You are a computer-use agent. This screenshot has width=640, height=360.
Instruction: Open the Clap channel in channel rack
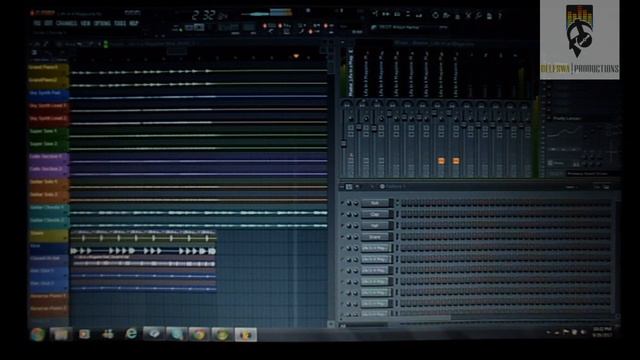[x=375, y=214]
